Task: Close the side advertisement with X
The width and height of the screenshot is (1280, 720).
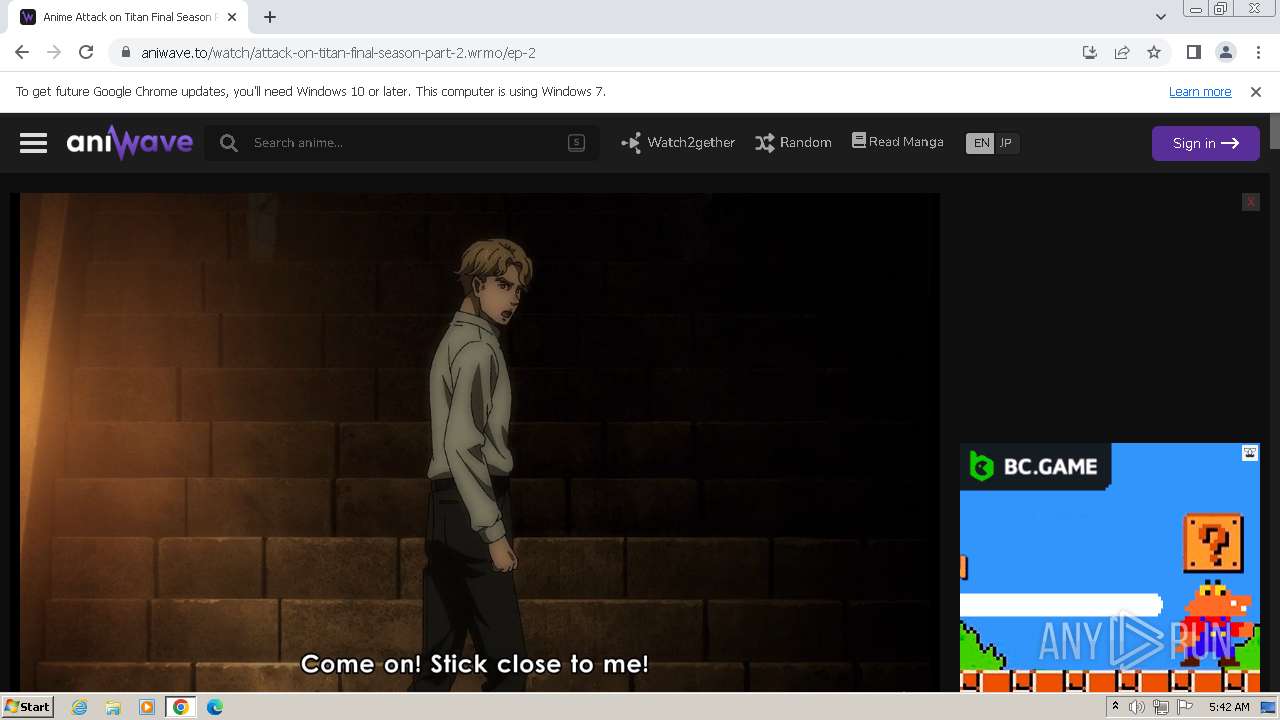Action: [x=1250, y=202]
